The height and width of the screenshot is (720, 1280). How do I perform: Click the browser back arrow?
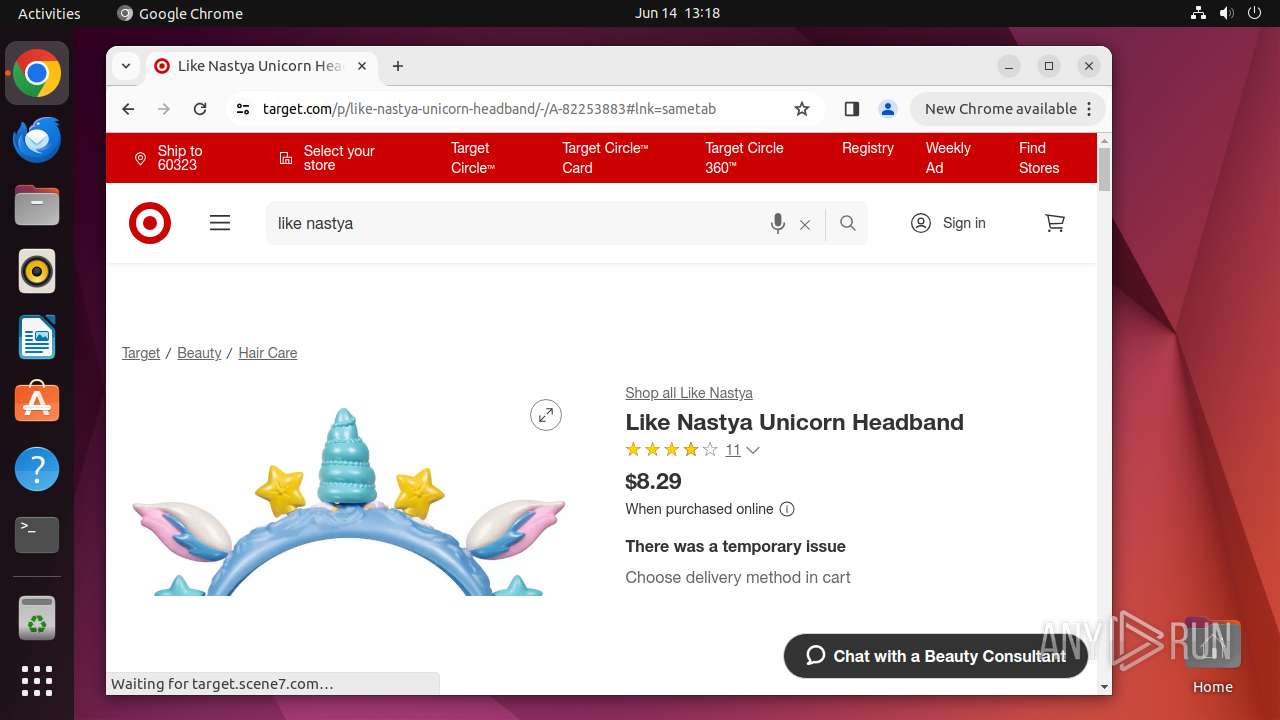128,109
